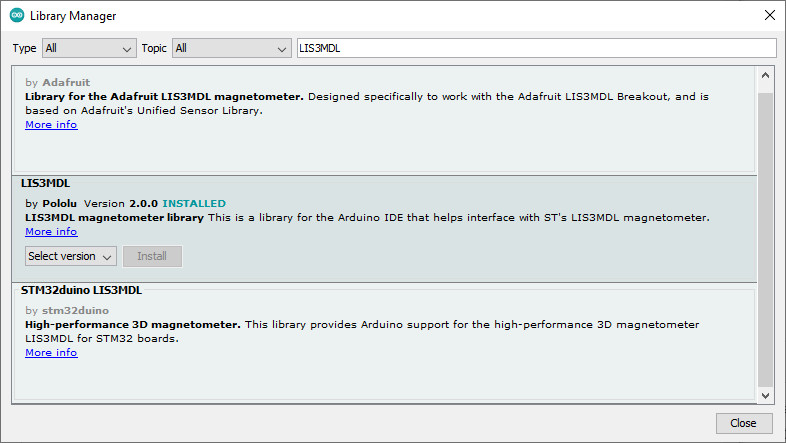
Task: Select the STM32duino LIS3MDL library title
Action: (x=81, y=290)
